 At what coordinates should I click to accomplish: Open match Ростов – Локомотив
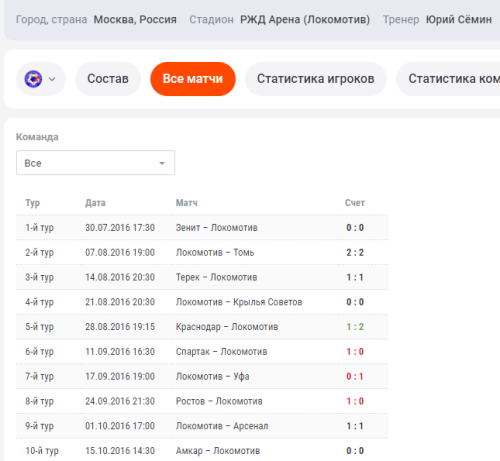[219, 401]
